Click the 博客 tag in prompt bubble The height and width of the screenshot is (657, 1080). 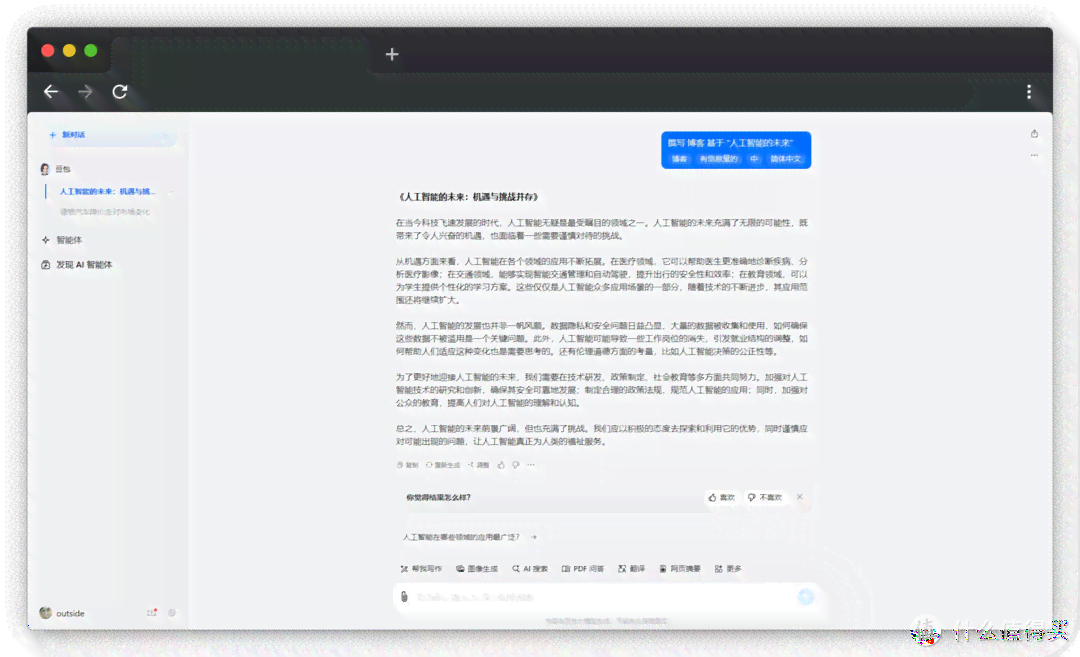(680, 159)
